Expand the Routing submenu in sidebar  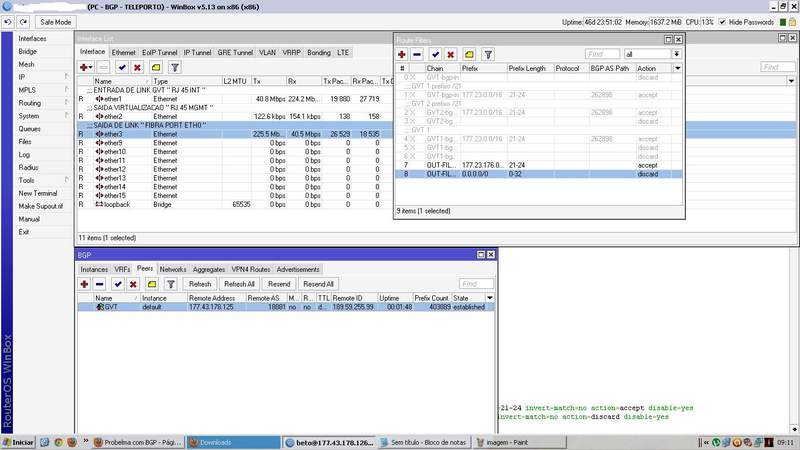(x=30, y=103)
